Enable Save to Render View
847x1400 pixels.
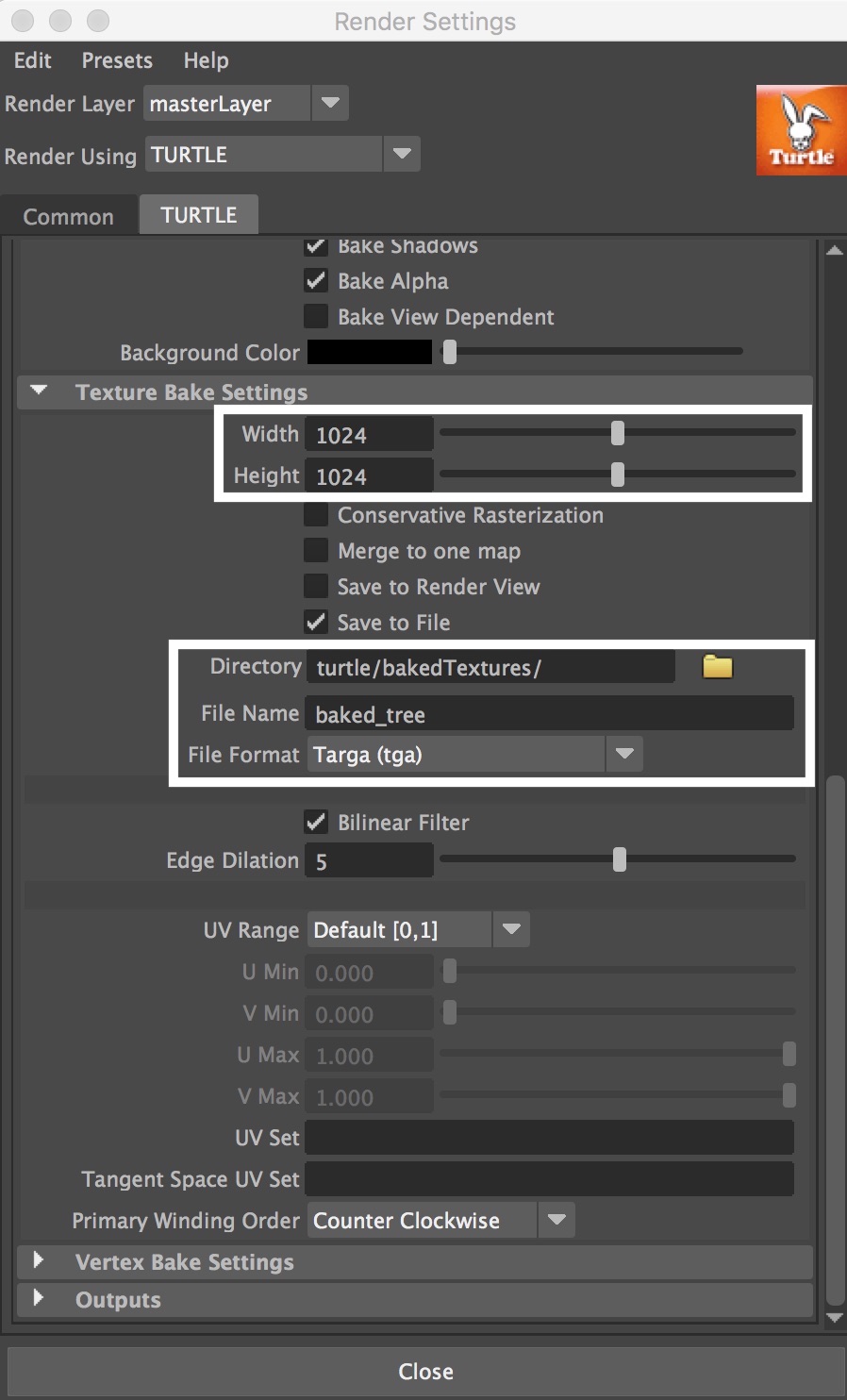(316, 586)
